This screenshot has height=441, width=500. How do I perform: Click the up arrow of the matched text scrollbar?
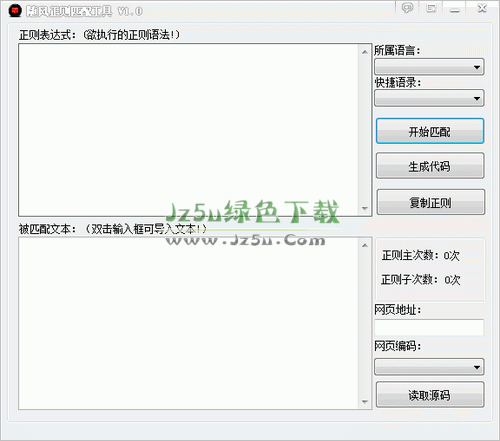click(365, 246)
